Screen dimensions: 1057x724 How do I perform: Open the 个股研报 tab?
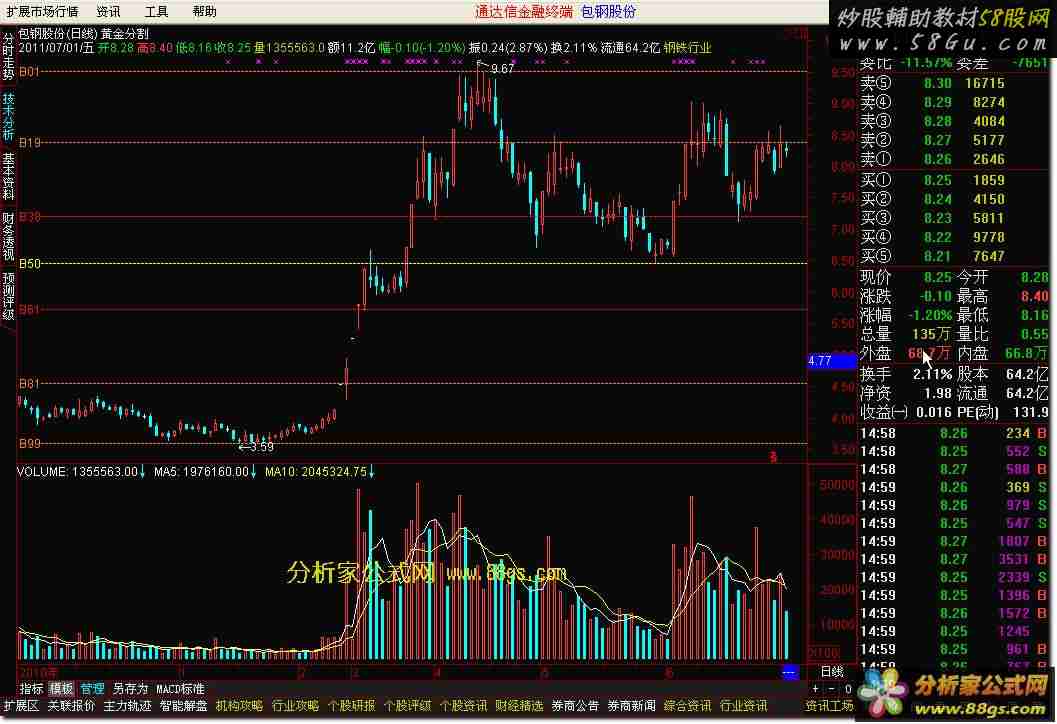coord(351,706)
